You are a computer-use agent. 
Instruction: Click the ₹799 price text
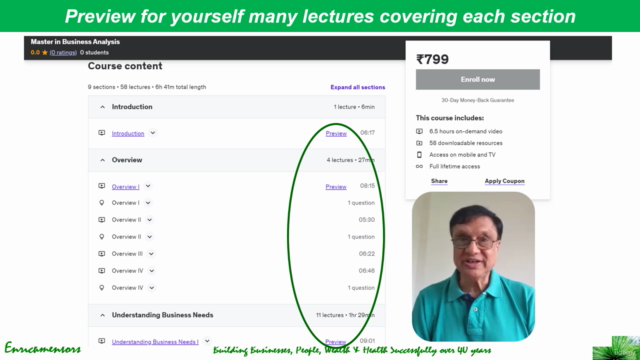(432, 60)
